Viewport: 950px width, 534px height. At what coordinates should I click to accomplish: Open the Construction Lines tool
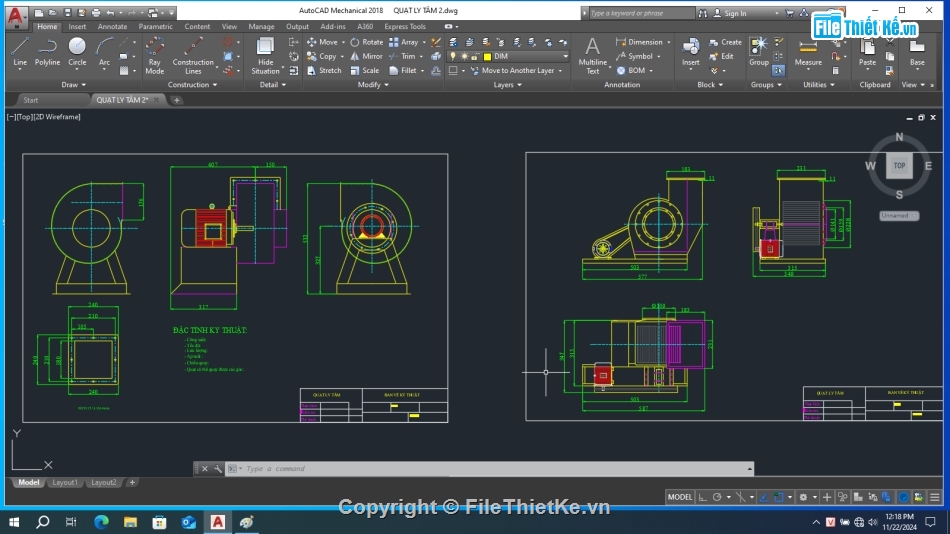tap(193, 55)
